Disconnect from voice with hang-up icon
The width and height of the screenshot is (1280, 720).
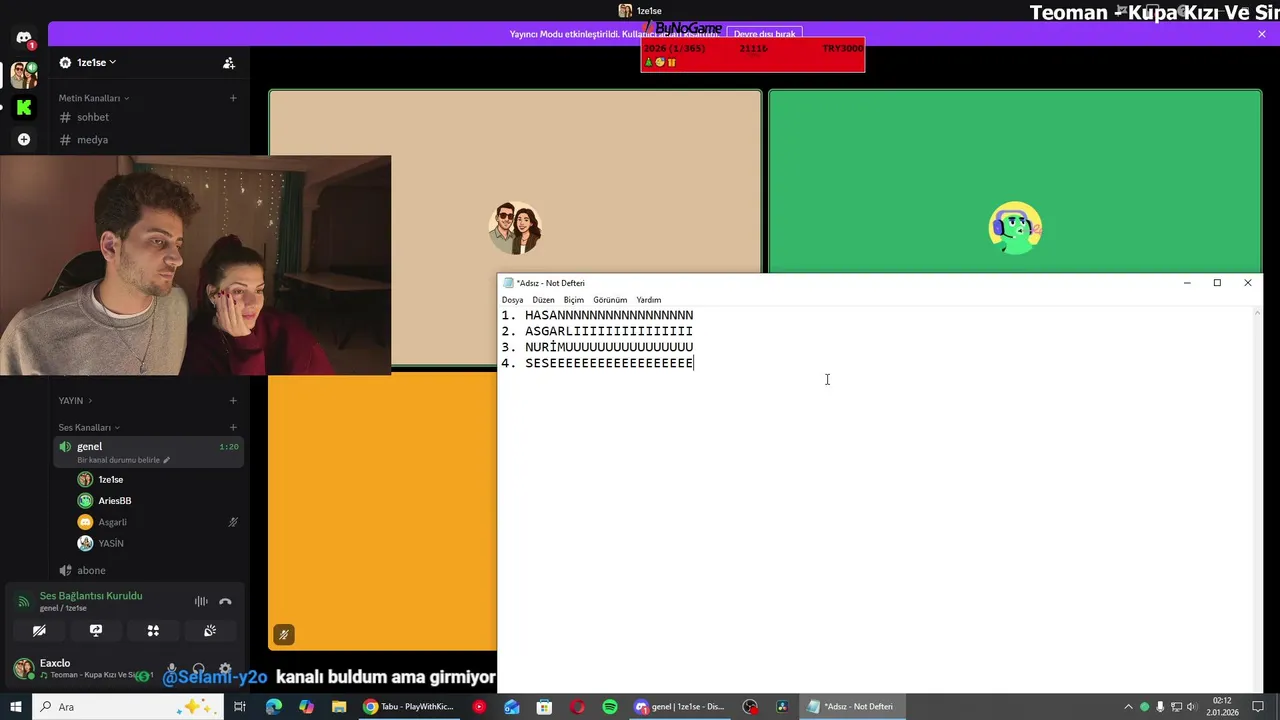tap(225, 601)
